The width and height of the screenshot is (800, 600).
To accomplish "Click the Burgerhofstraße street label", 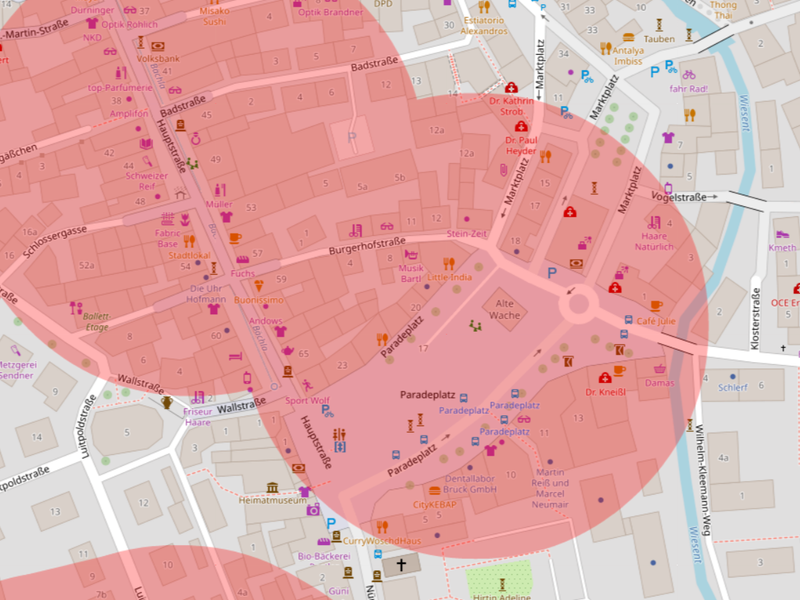I will 367,245.
